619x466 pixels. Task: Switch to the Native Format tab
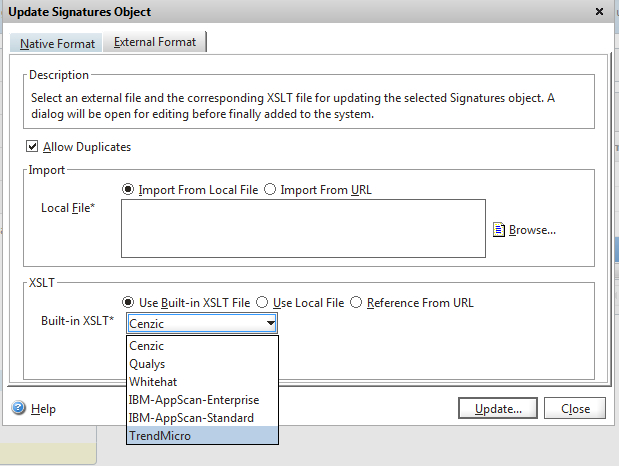coord(57,44)
